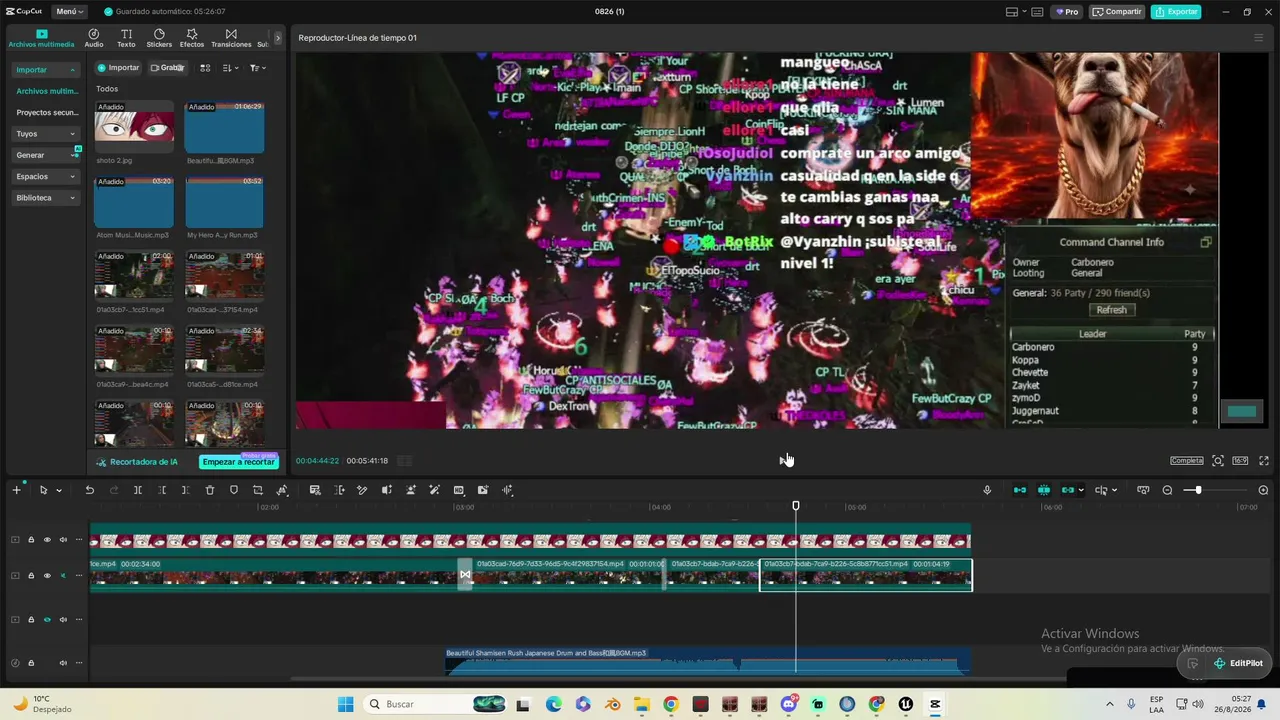Viewport: 1280px width, 720px height.
Task: Open the EditPilot assistant
Action: [x=1237, y=663]
